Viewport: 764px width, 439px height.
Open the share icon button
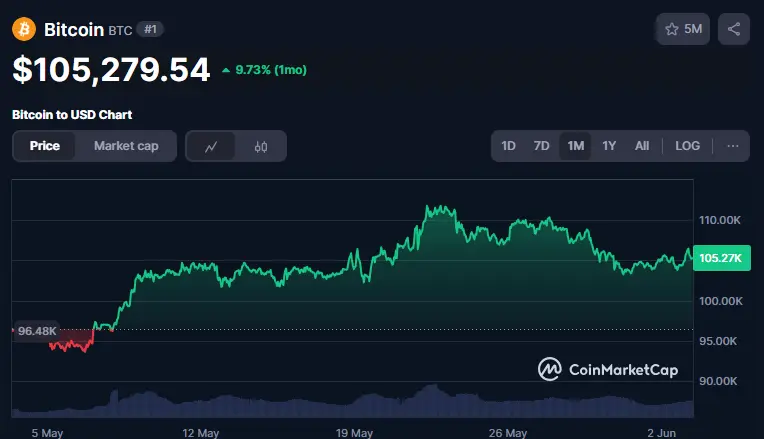pyautogui.click(x=734, y=29)
